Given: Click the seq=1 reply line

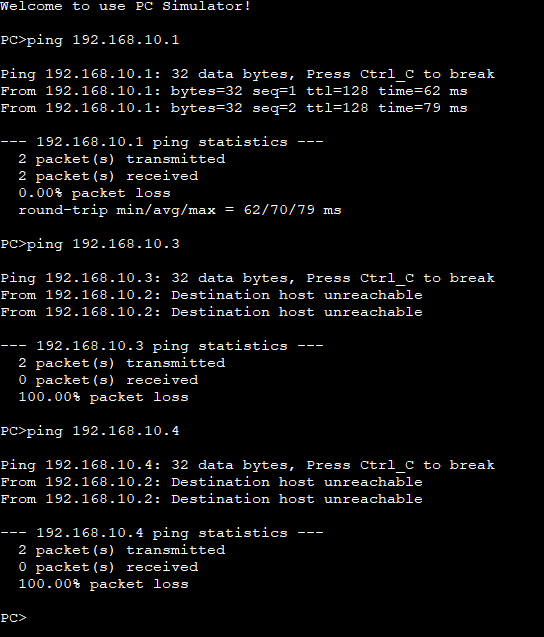Looking at the screenshot, I should (234, 91).
